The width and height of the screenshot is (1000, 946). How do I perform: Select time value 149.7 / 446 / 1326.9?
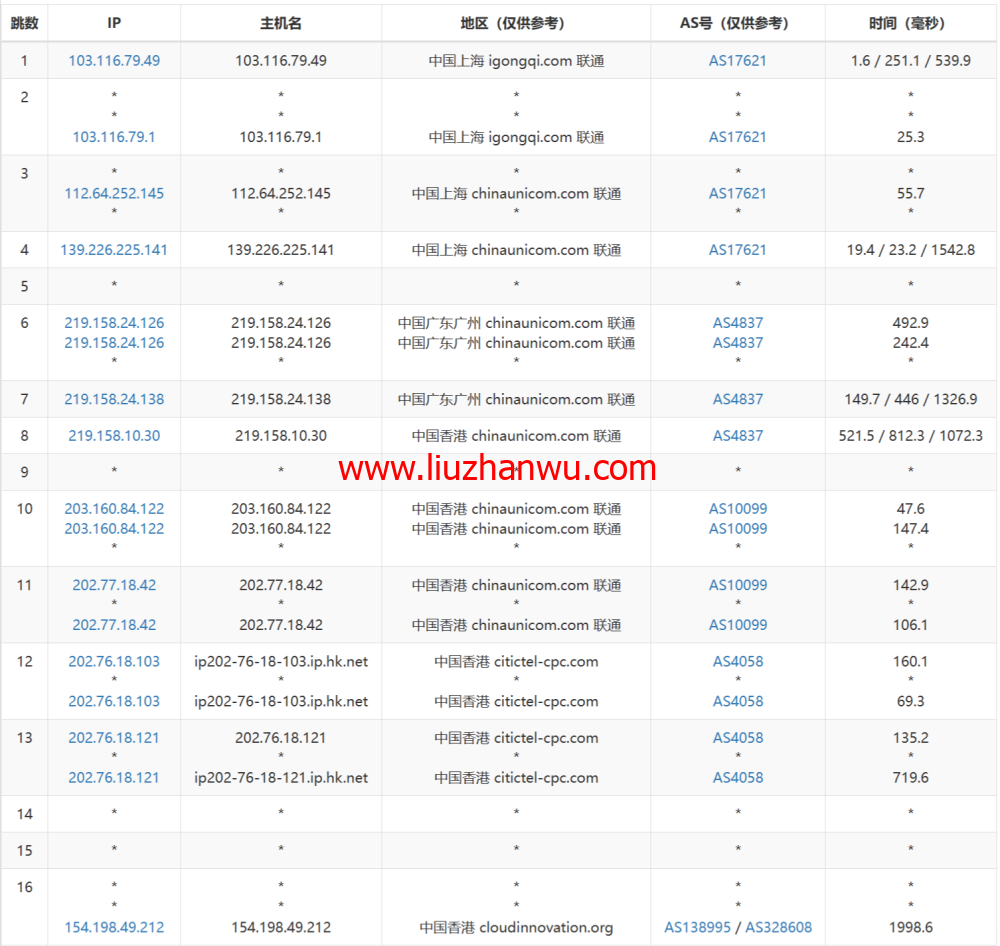pyautogui.click(x=910, y=399)
